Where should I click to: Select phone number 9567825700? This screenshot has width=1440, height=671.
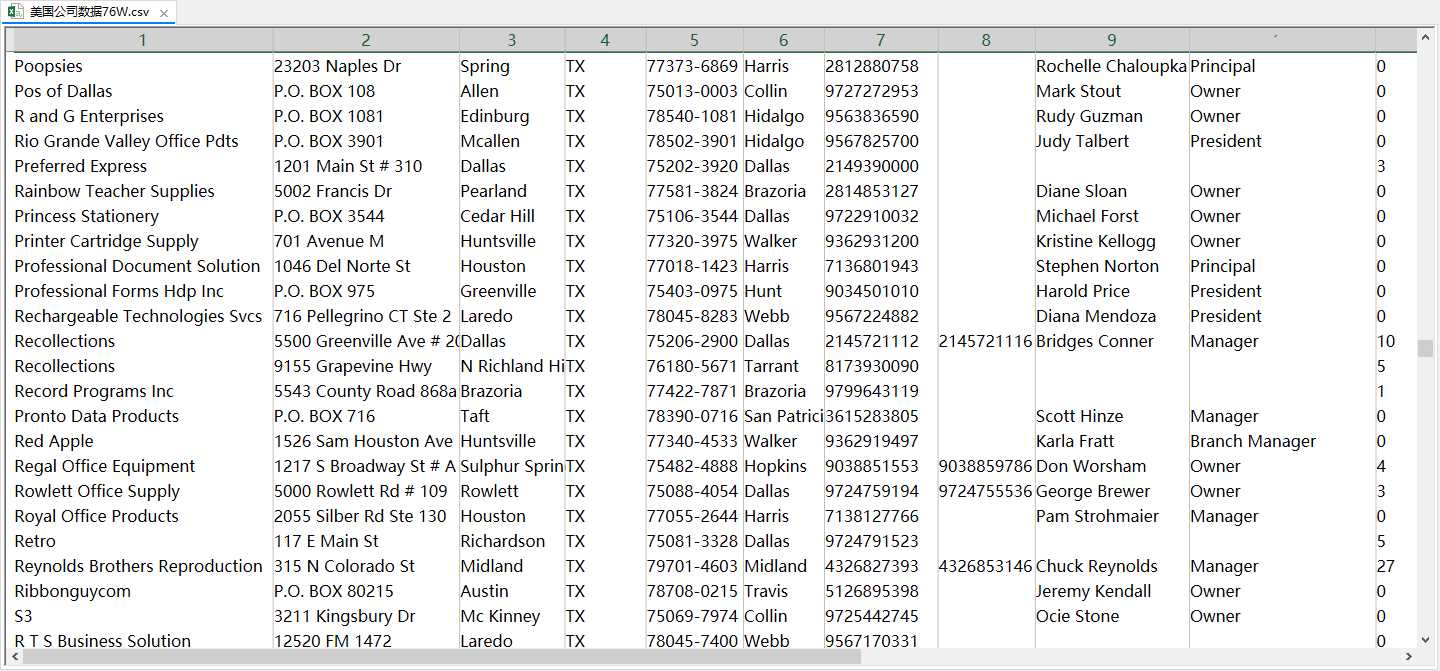tap(880, 141)
